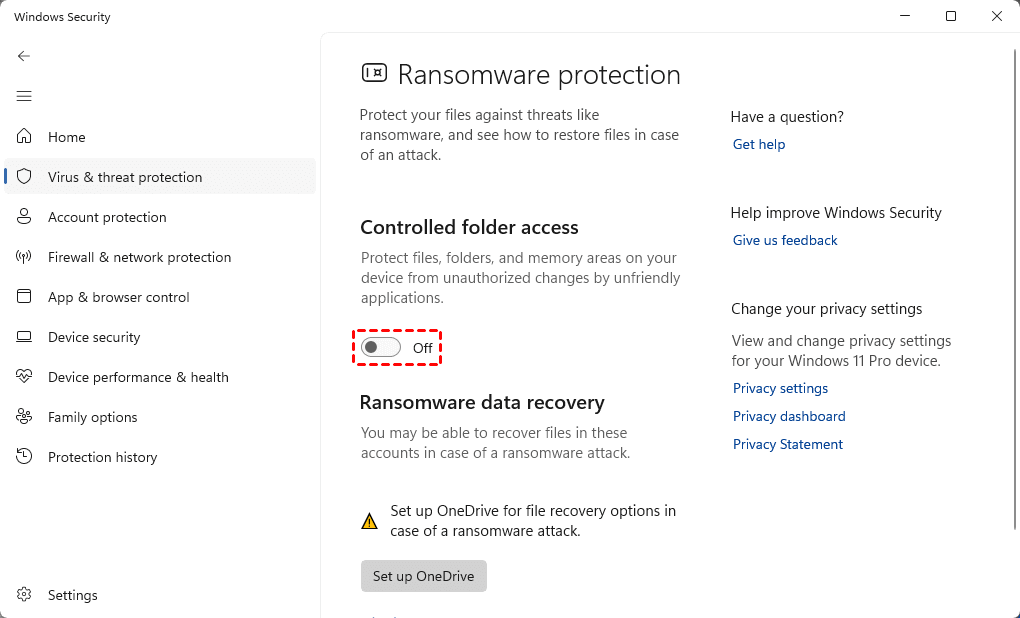1020x618 pixels.
Task: Open the hamburger navigation menu
Action: coord(24,96)
